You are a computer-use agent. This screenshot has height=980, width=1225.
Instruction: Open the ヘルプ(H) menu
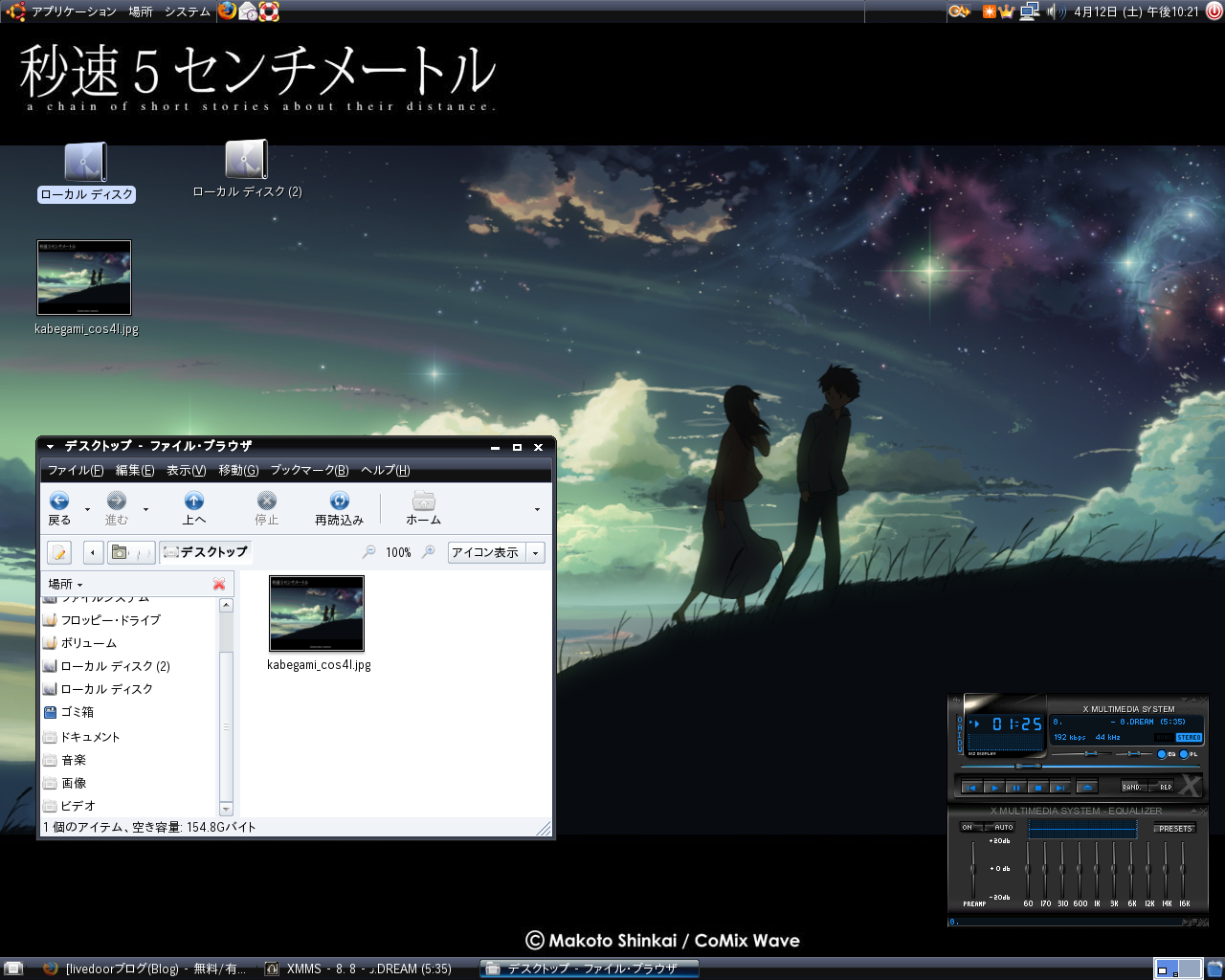click(386, 470)
